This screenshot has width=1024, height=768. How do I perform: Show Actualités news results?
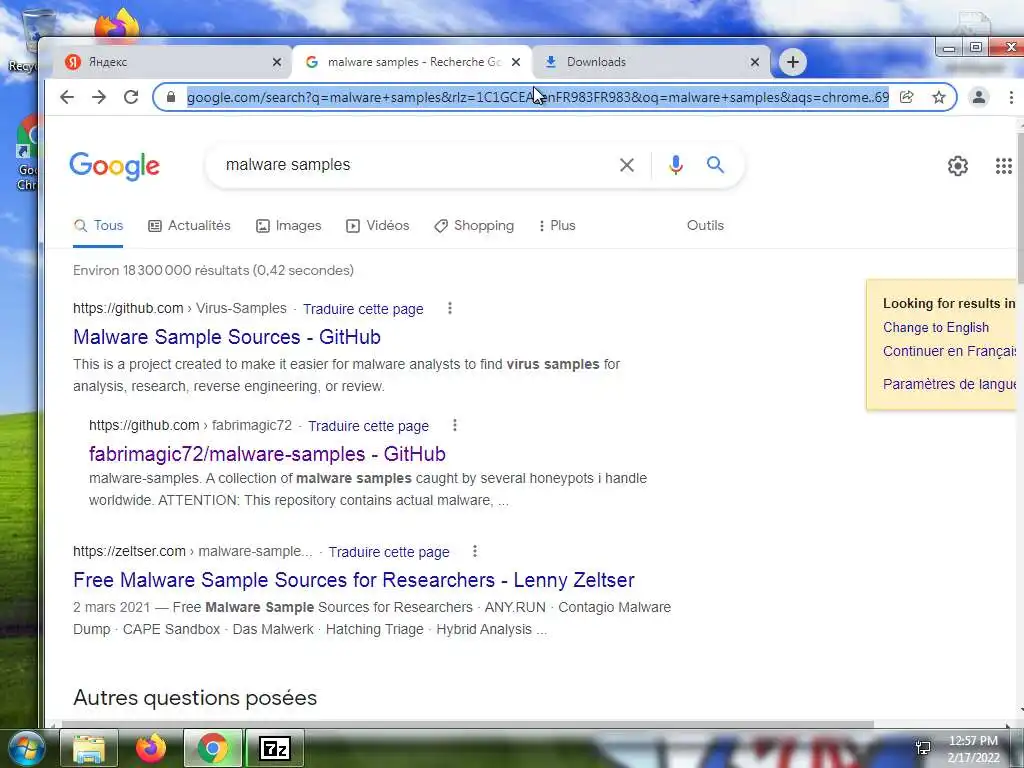point(189,225)
